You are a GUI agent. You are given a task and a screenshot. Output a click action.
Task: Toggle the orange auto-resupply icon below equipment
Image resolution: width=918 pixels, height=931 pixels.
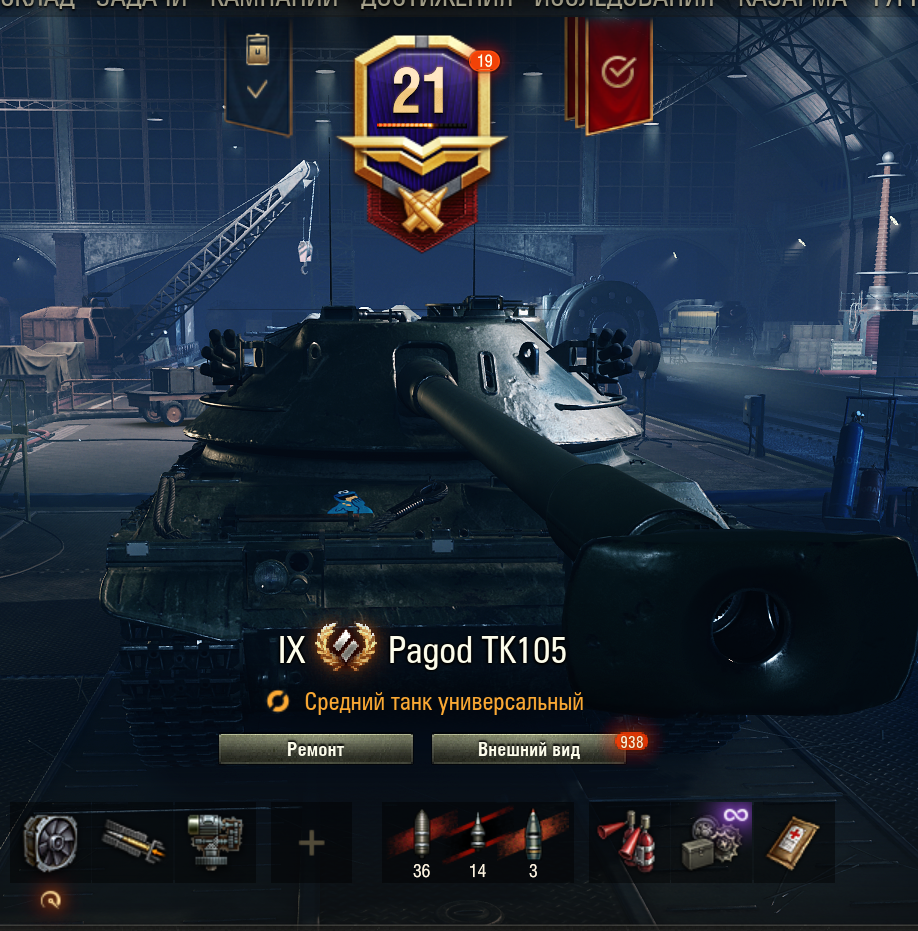pyautogui.click(x=50, y=900)
